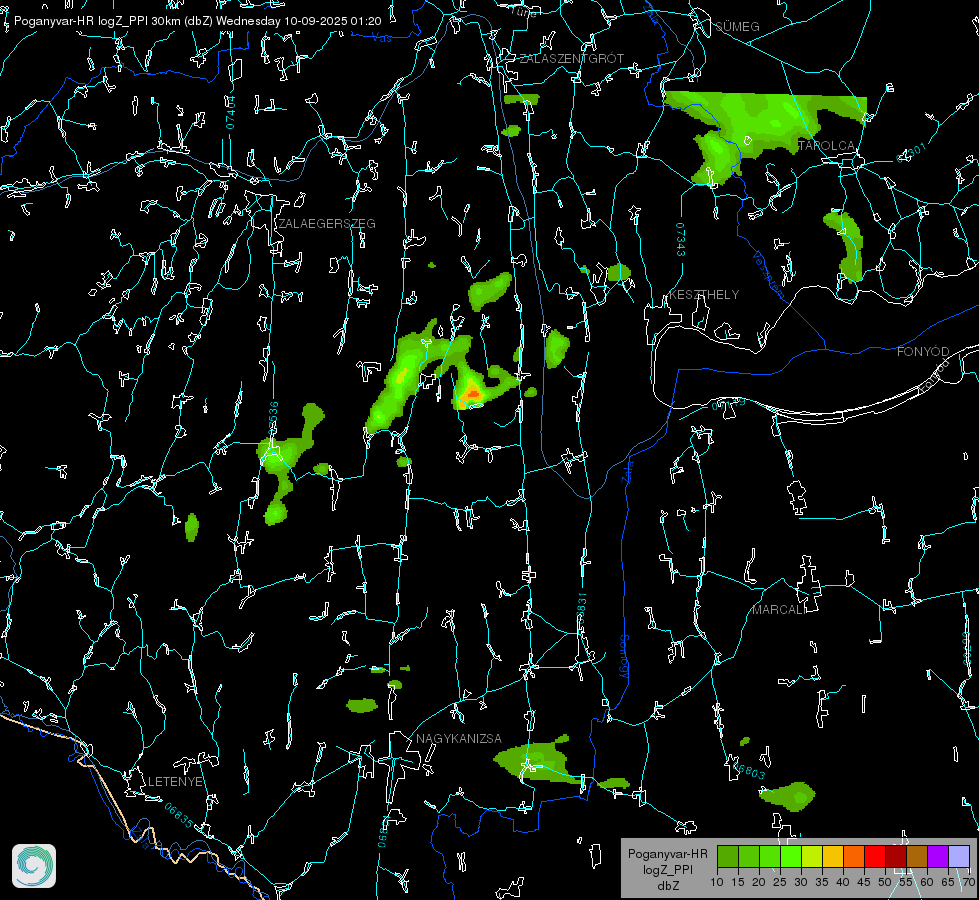
Task: Click the ZALASZENTGRÓT city label
Action: (x=571, y=59)
